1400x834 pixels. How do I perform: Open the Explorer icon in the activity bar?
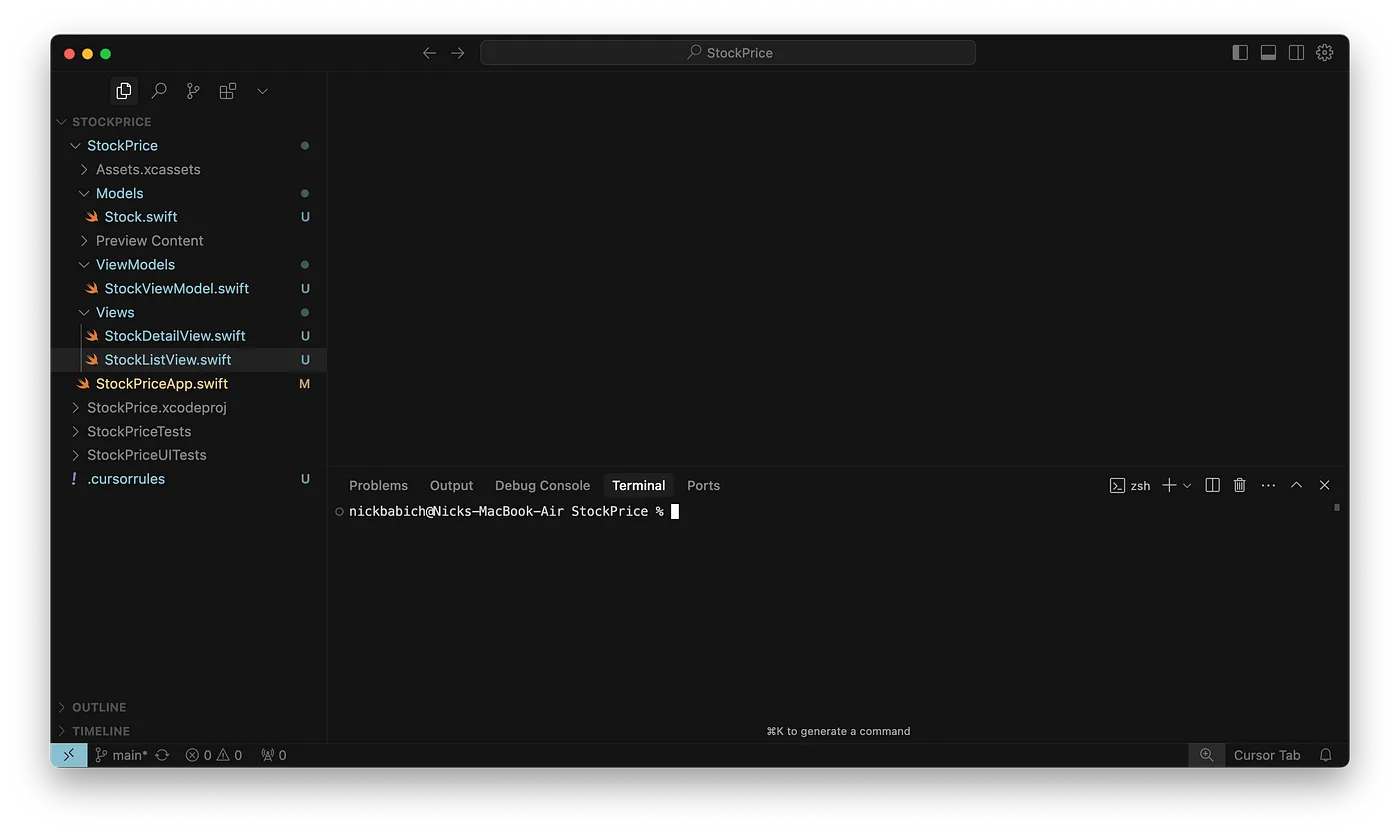pyautogui.click(x=123, y=90)
